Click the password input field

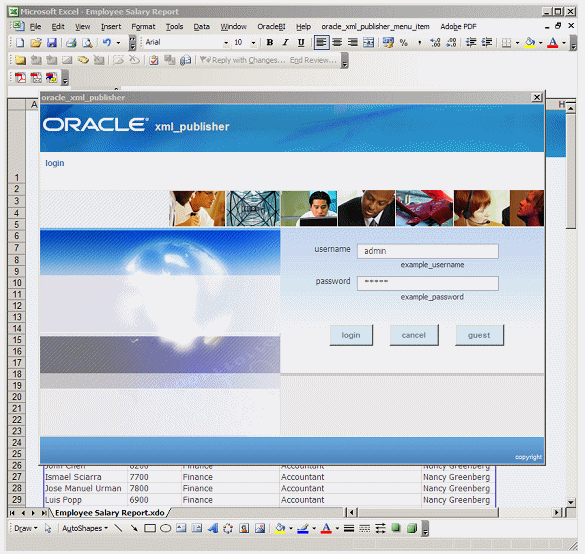coord(428,283)
